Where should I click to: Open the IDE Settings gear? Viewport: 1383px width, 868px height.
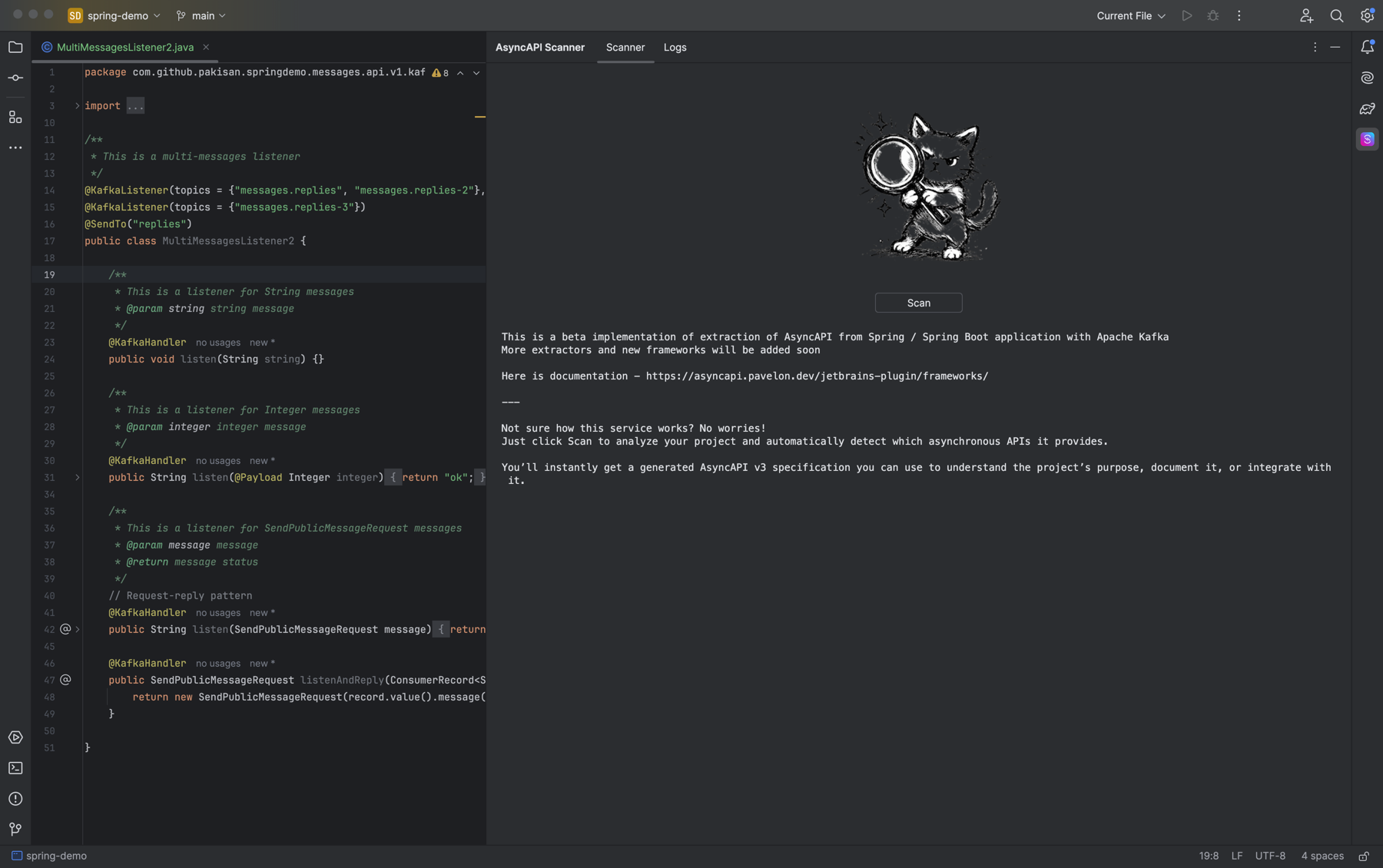tap(1367, 15)
